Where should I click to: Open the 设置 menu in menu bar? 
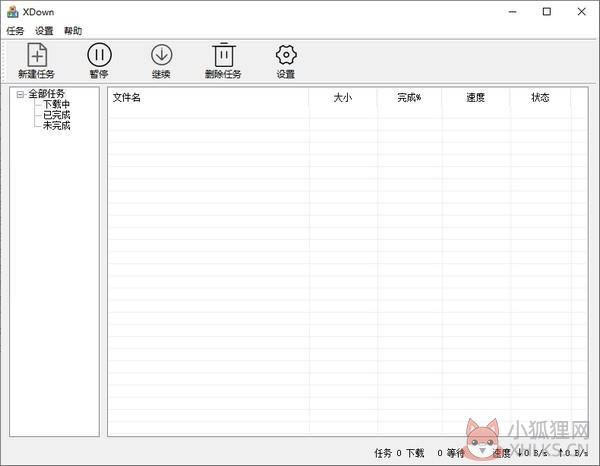tap(44, 31)
